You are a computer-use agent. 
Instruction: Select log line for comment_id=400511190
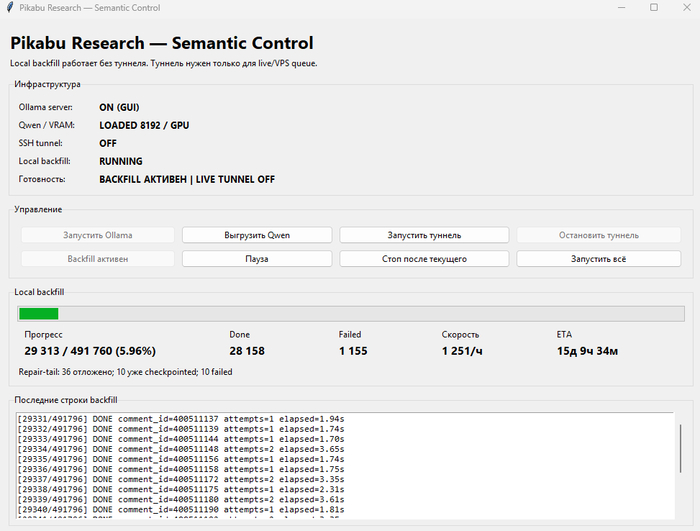tap(181, 510)
